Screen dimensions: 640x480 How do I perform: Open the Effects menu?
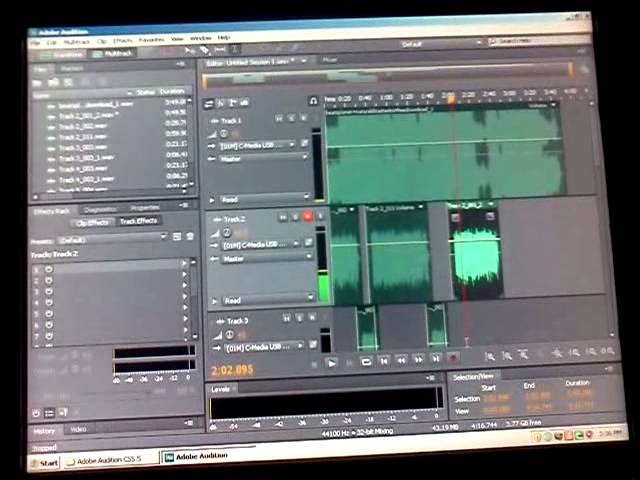tap(122, 40)
